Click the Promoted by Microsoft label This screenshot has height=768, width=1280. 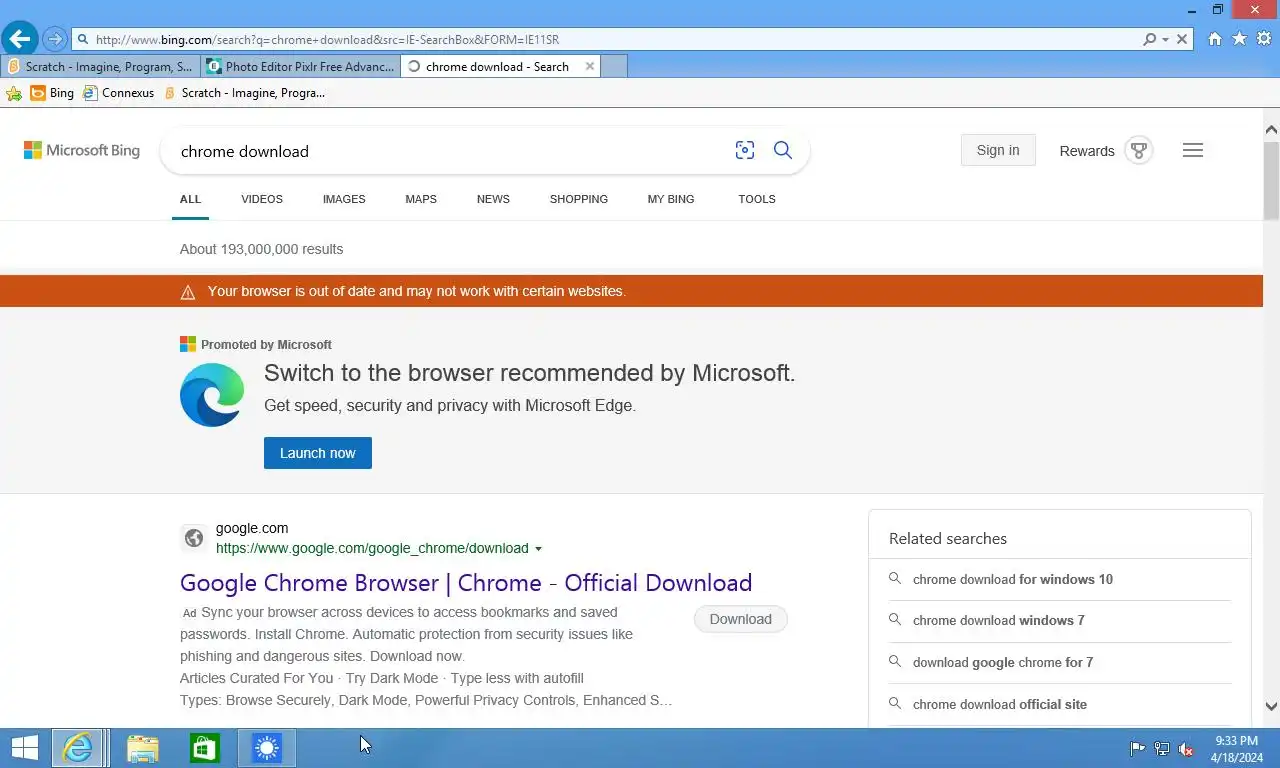[x=266, y=344]
